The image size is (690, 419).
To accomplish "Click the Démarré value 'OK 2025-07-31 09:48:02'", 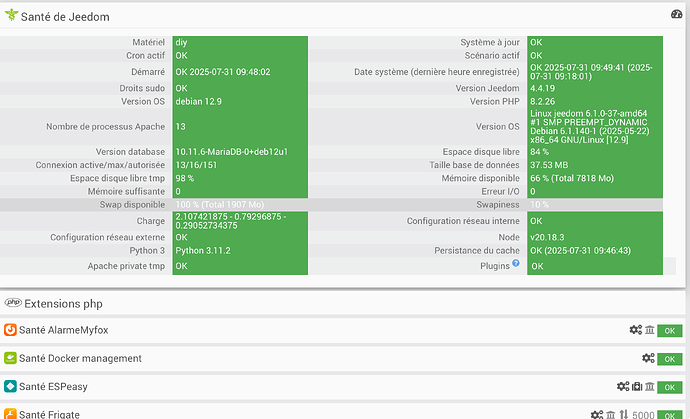I will tap(223, 72).
